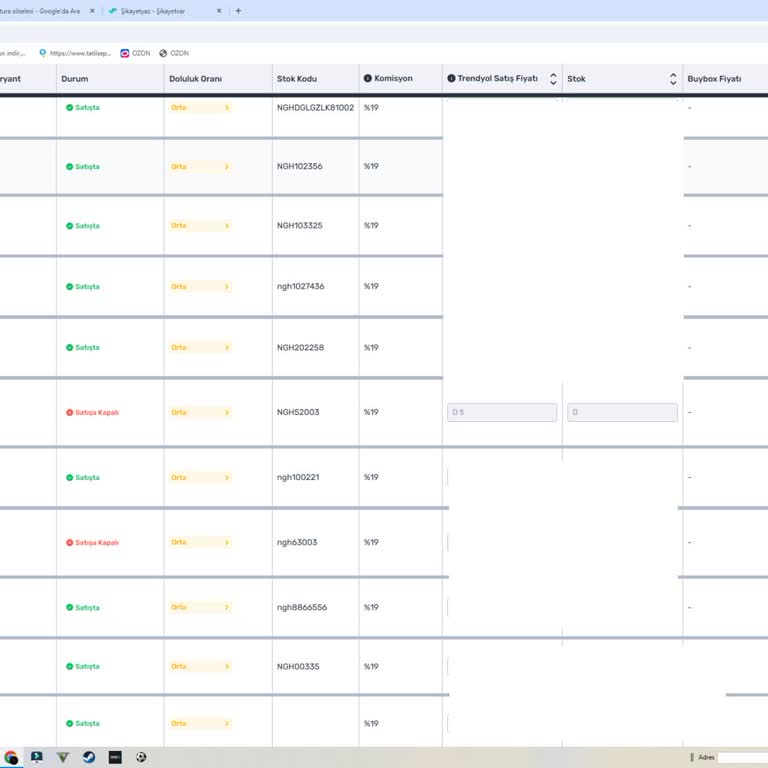Viewport: 768px width, 768px height.
Task: Sort by Trendyol Satış Fiyatı arrows
Action: point(553,79)
